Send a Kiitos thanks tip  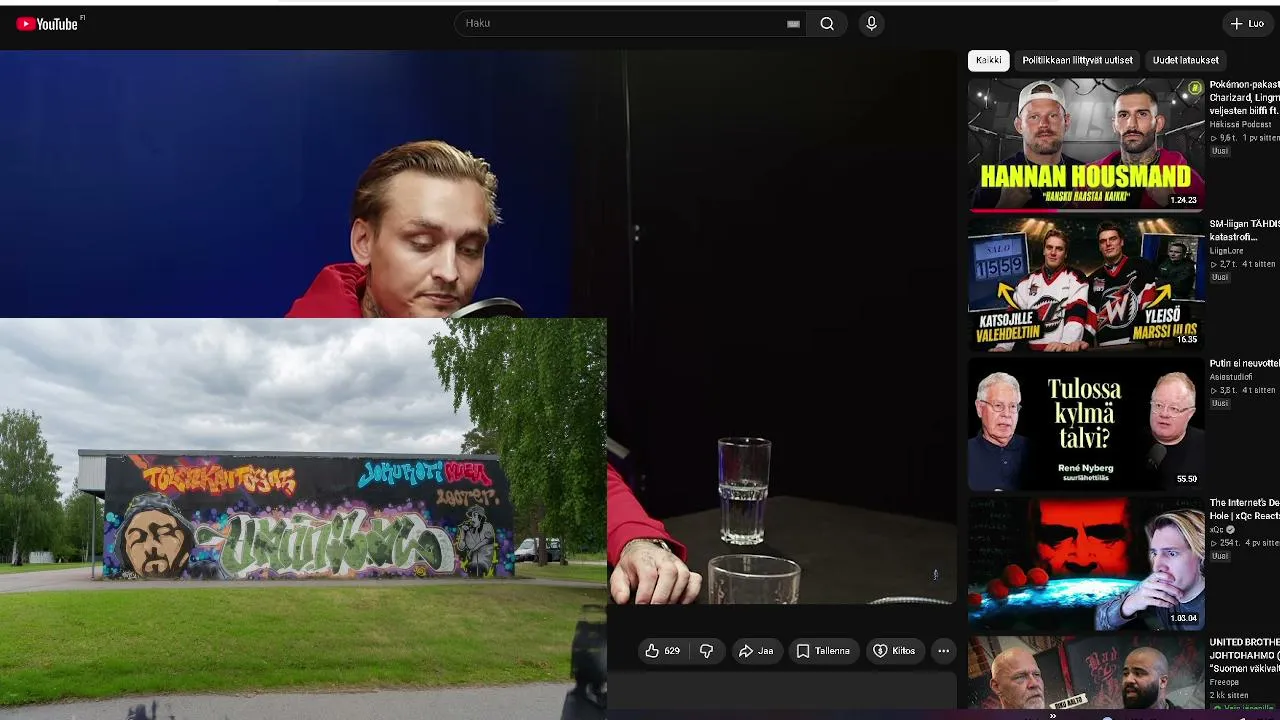pos(894,651)
